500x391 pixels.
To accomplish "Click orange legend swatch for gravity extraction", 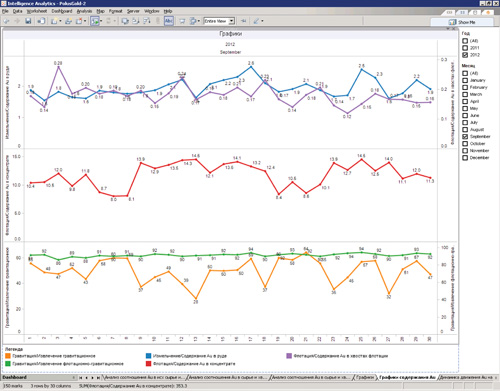I will pyautogui.click(x=8, y=356).
